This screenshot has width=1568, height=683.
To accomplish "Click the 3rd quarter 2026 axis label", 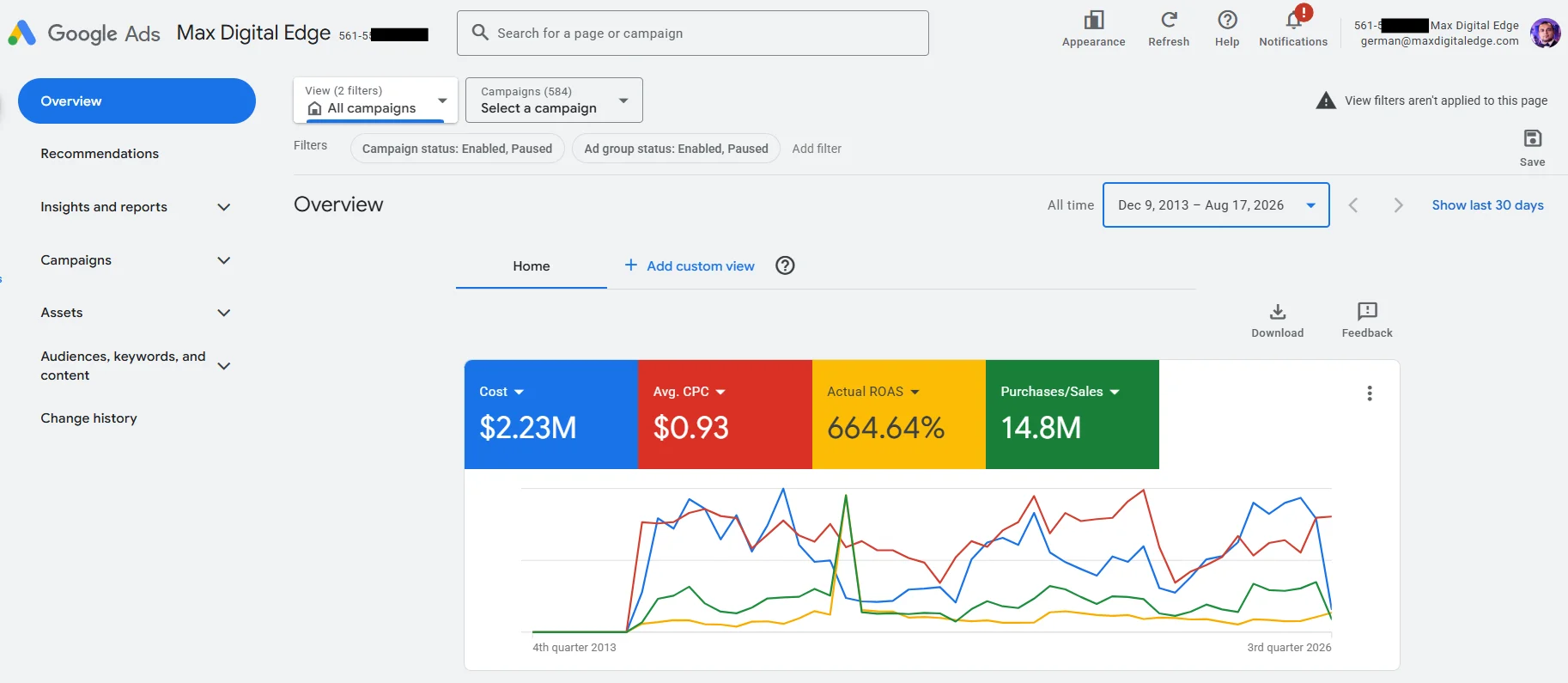I will tap(1289, 648).
